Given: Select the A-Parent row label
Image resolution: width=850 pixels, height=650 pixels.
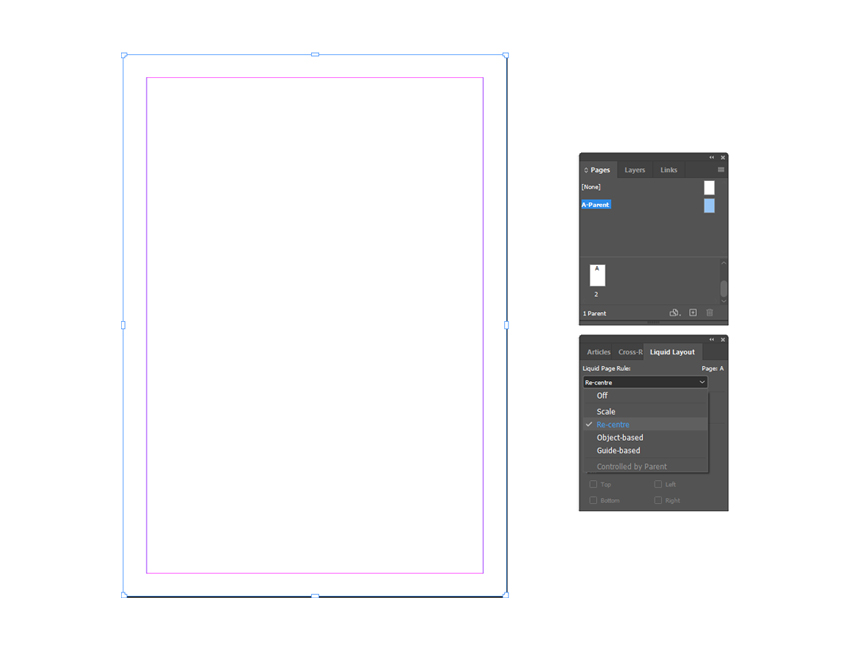Looking at the screenshot, I should click(x=596, y=205).
